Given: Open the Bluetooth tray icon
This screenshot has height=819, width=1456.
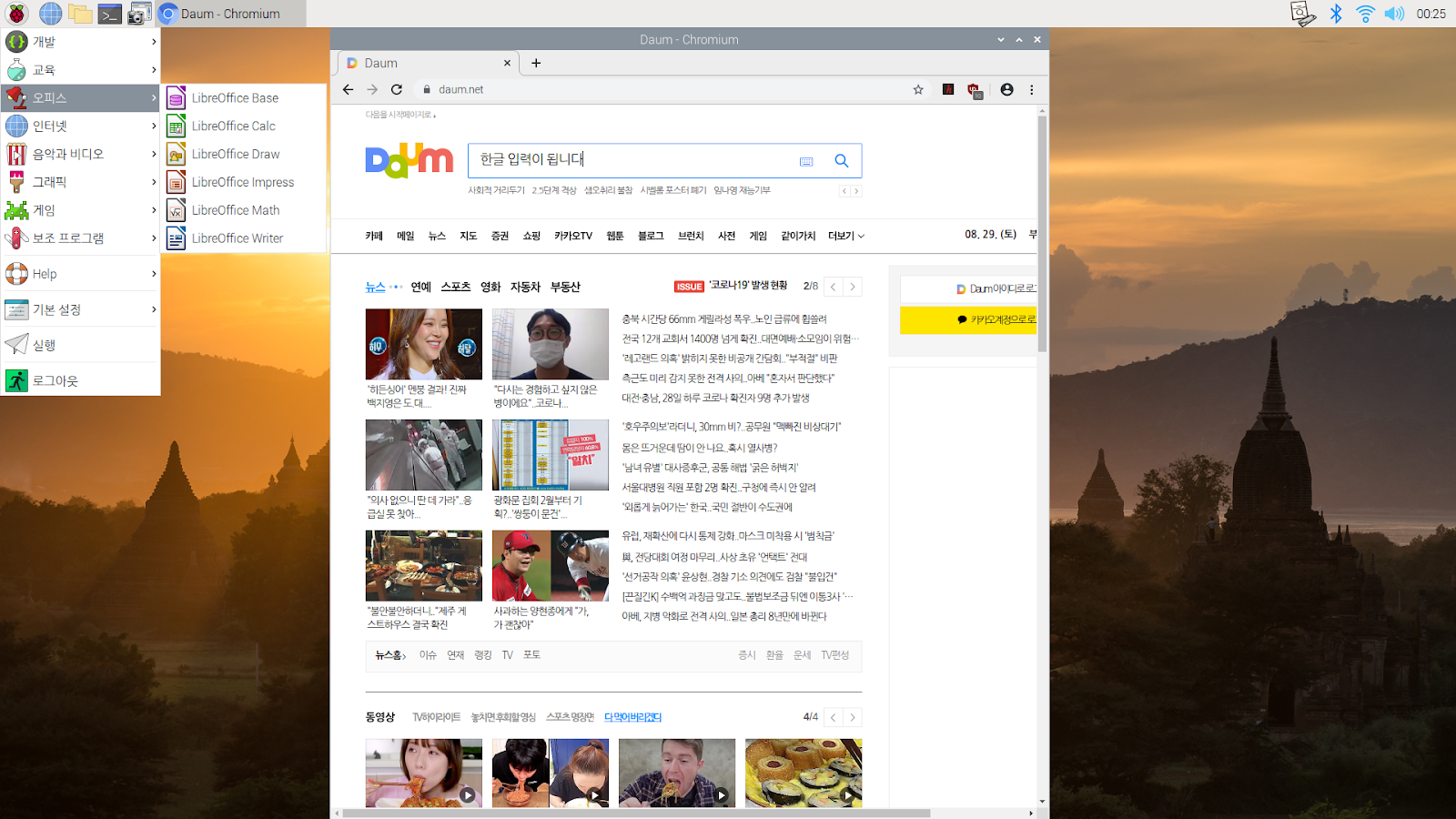Looking at the screenshot, I should pos(1336,14).
